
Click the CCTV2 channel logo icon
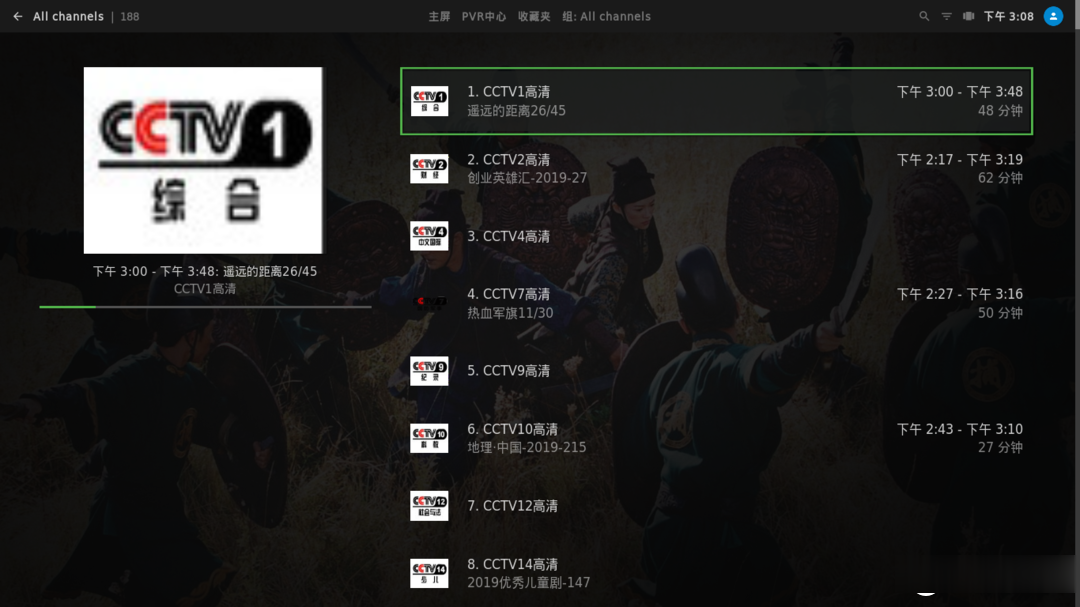click(x=429, y=169)
